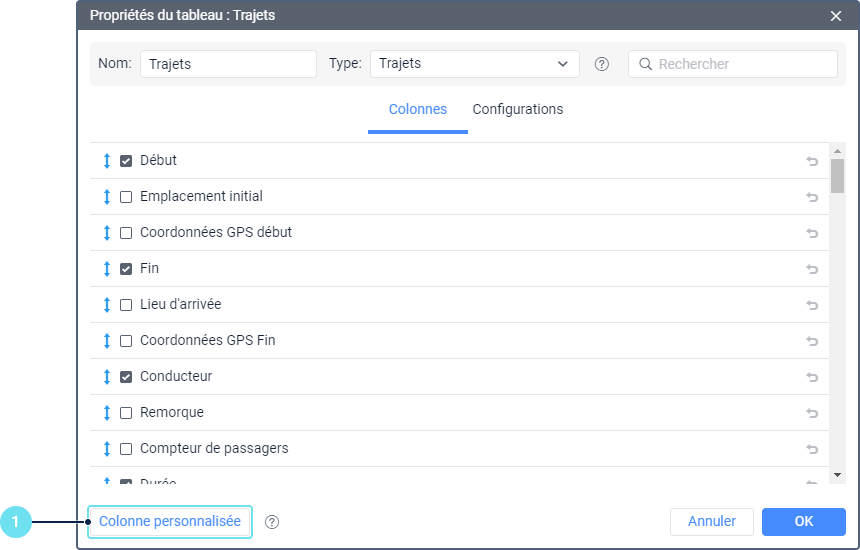Click the search magnifier icon
Viewport: 860px width, 550px height.
646,64
